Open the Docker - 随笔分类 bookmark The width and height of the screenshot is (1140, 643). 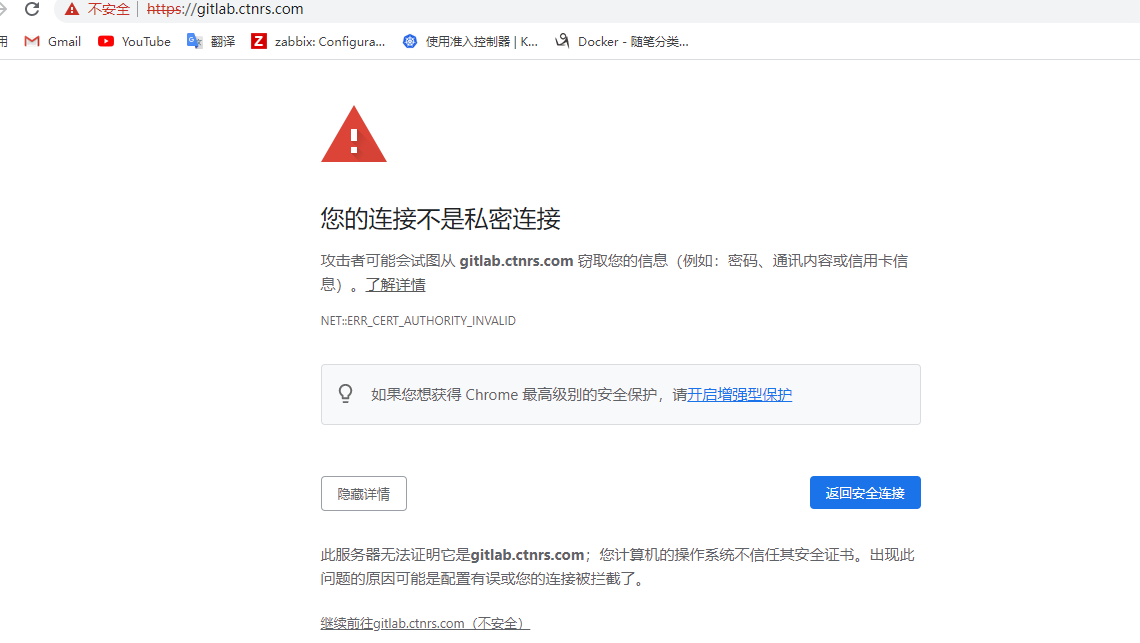click(x=622, y=41)
